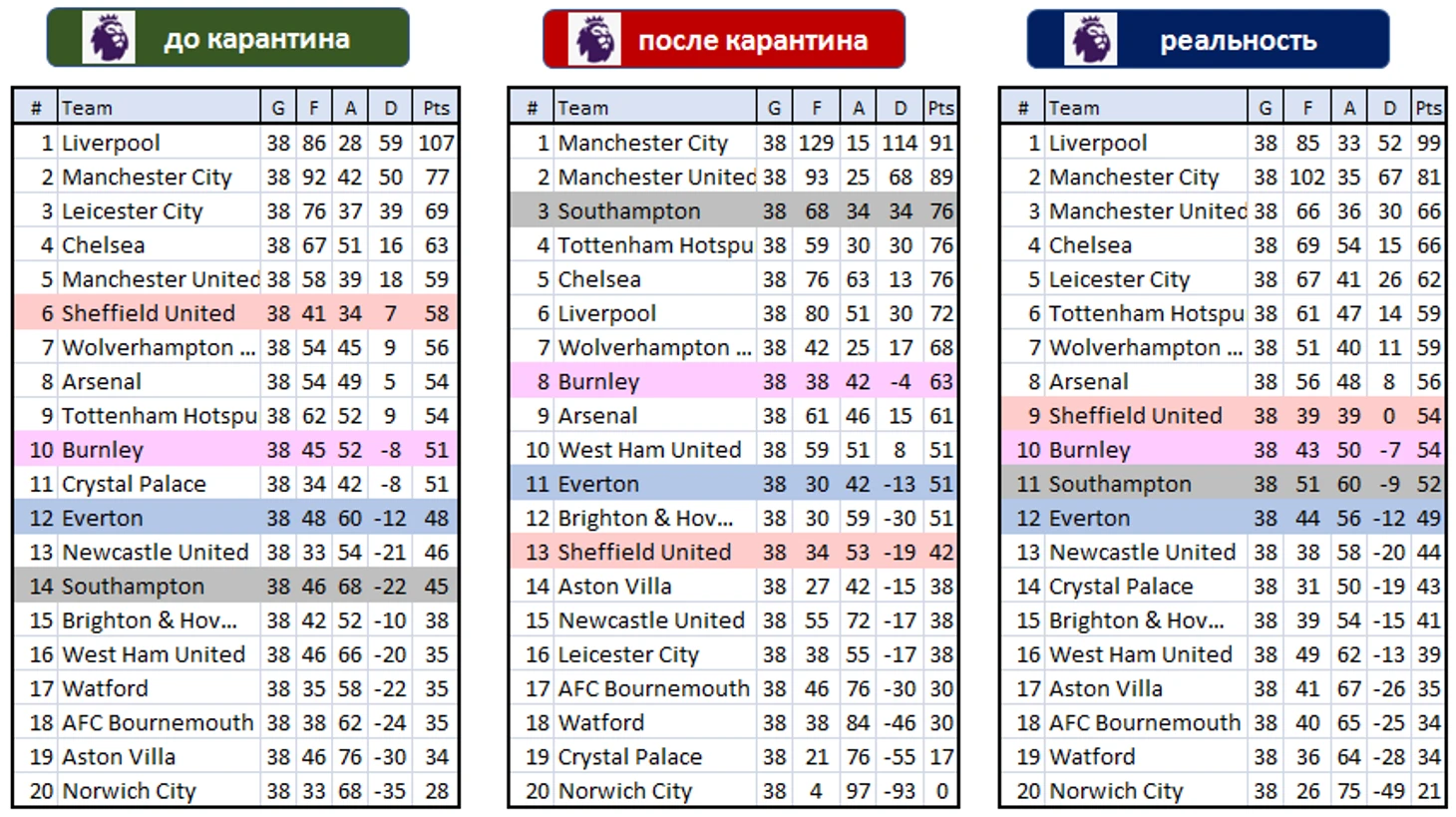Image resolution: width=1456 pixels, height=817 pixels.
Task: Select the blue "реальность" banner title
Action: tap(1238, 41)
